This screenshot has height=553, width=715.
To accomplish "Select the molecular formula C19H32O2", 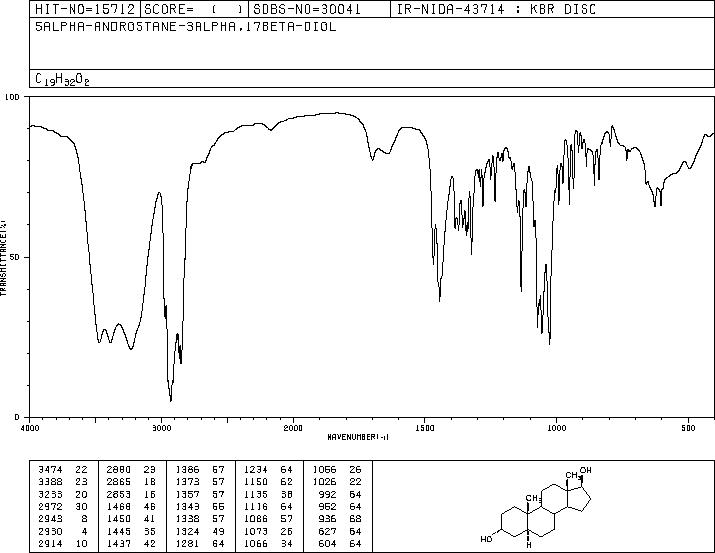I will click(x=62, y=79).
